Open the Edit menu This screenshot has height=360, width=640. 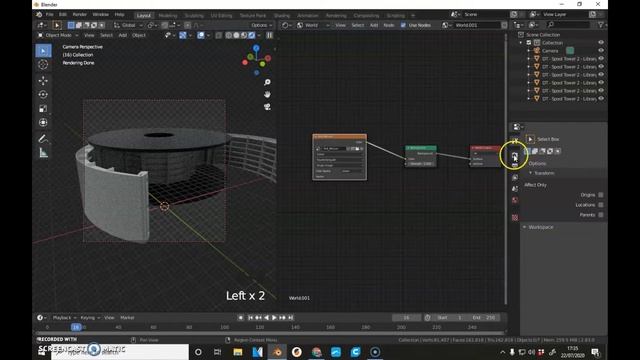point(62,15)
